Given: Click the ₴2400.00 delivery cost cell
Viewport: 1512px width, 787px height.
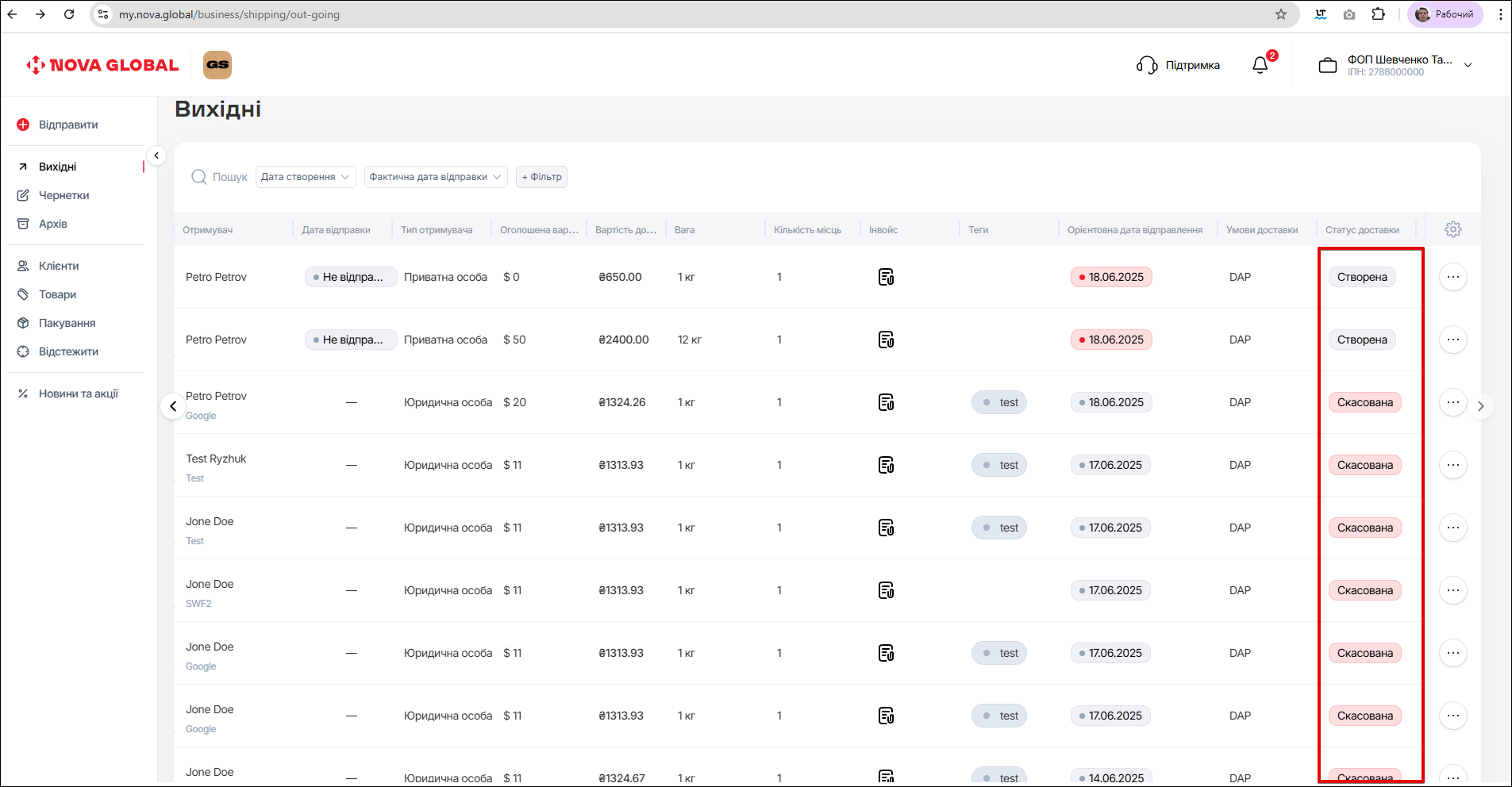Looking at the screenshot, I should click(x=624, y=340).
